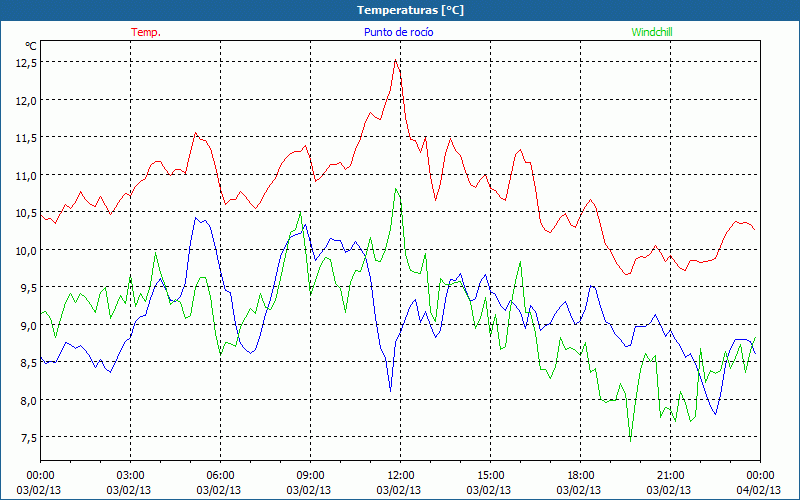Click the 06:00 time axis label

tap(220, 476)
